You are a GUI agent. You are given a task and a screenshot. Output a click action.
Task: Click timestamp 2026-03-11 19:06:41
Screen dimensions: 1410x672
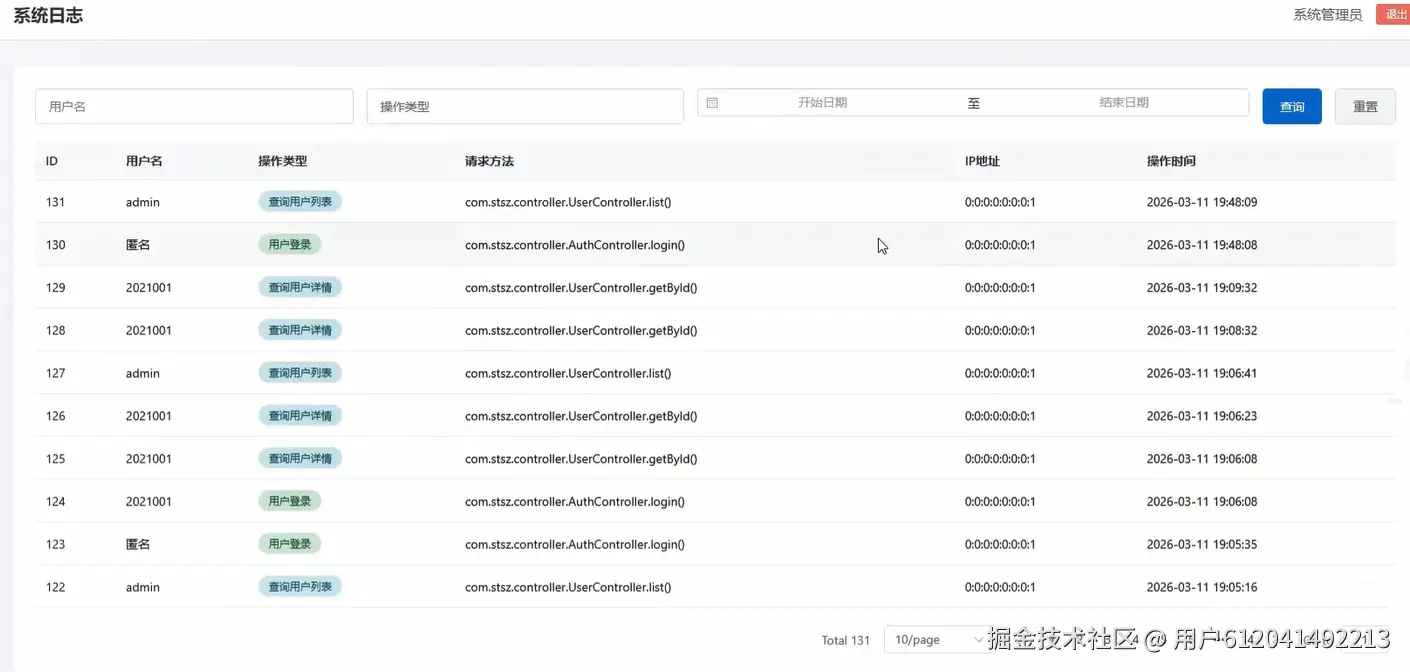click(x=1202, y=373)
